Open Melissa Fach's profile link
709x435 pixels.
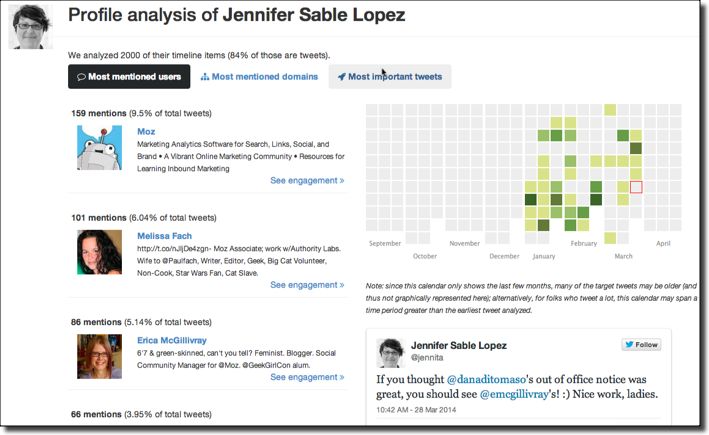coord(164,235)
